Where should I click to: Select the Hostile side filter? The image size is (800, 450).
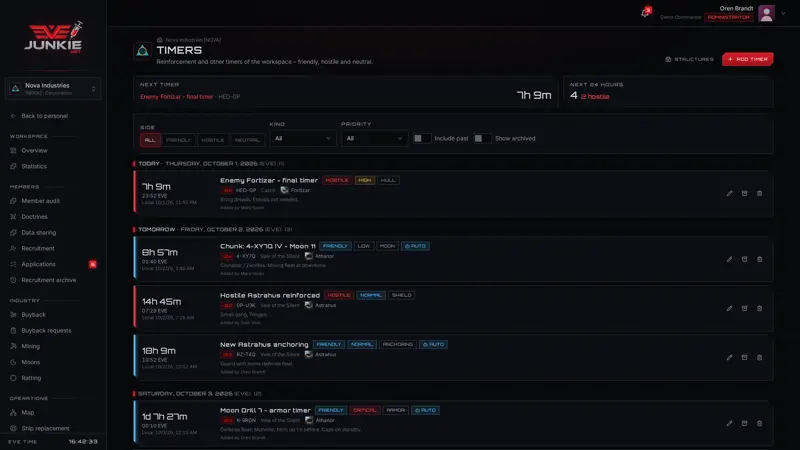point(213,140)
